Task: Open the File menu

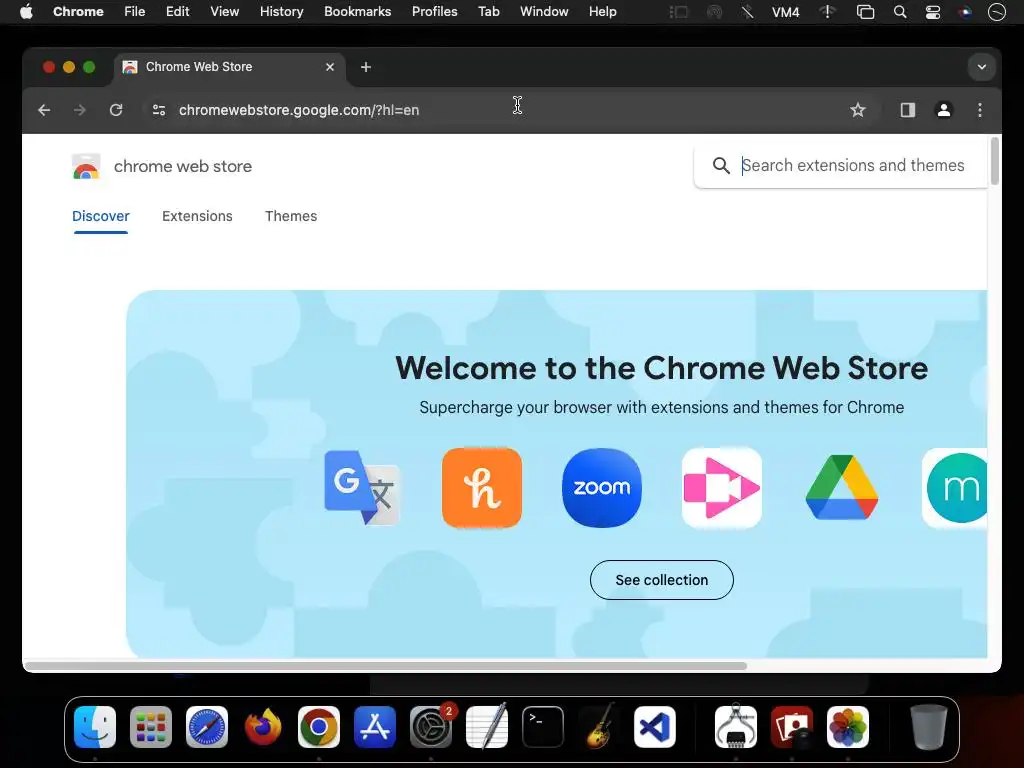Action: click(x=135, y=12)
